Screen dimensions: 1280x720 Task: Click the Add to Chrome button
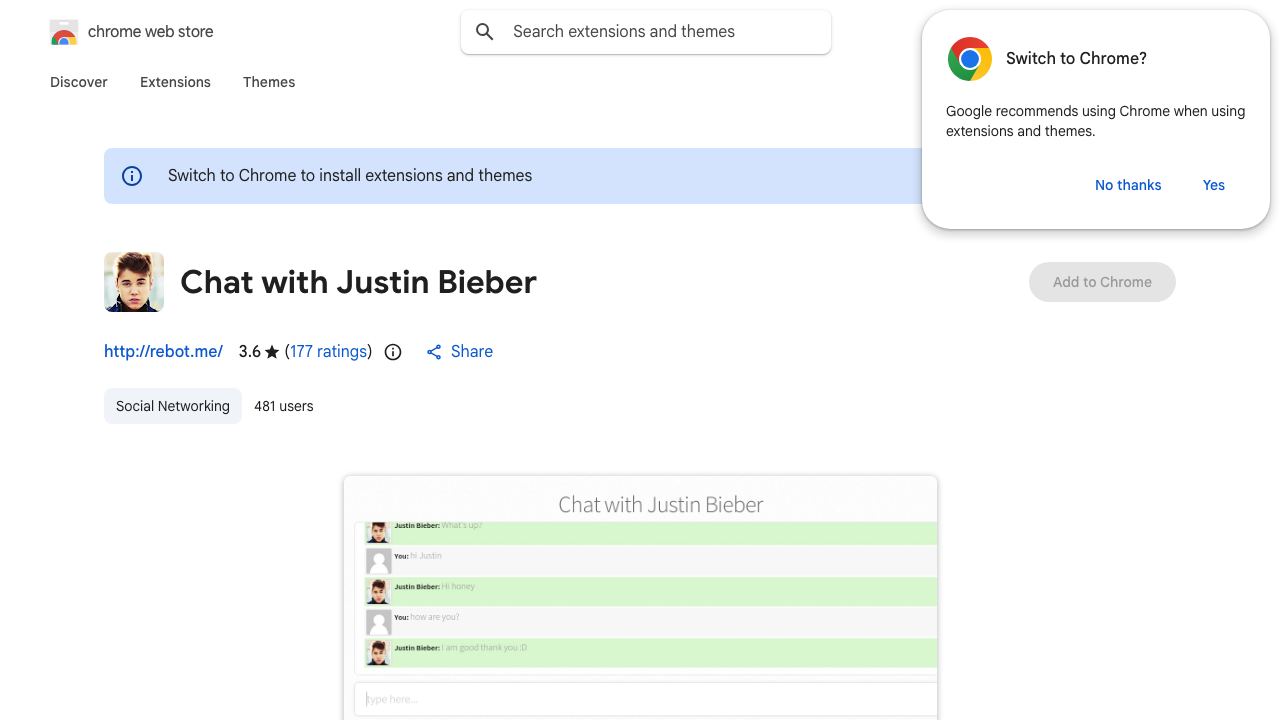tap(1102, 282)
